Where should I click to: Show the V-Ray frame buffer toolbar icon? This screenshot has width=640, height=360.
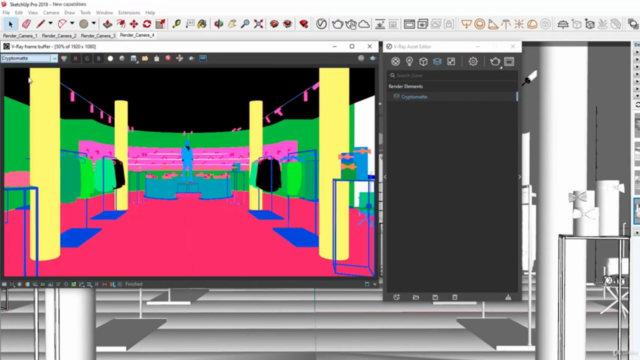(409, 24)
